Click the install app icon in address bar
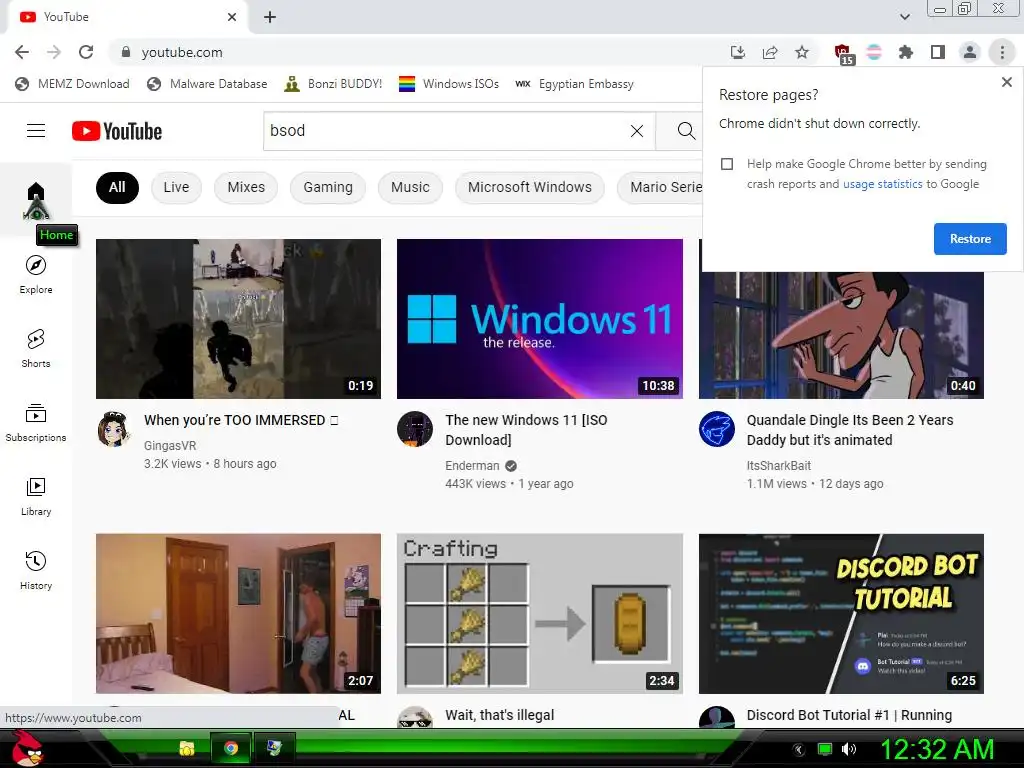Viewport: 1024px width, 768px height. [738, 52]
